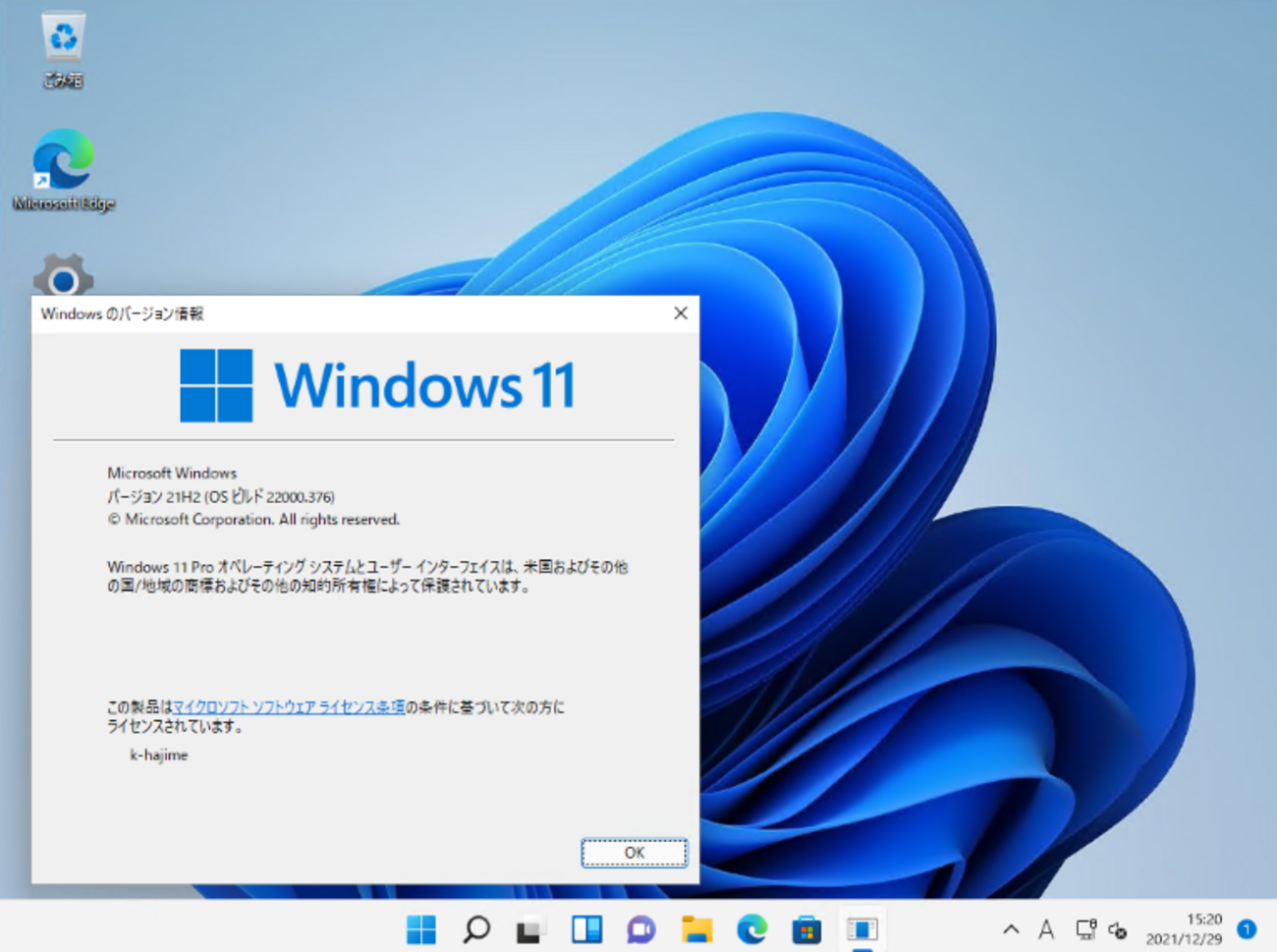
Task: Open network status in system tray
Action: (x=1085, y=928)
